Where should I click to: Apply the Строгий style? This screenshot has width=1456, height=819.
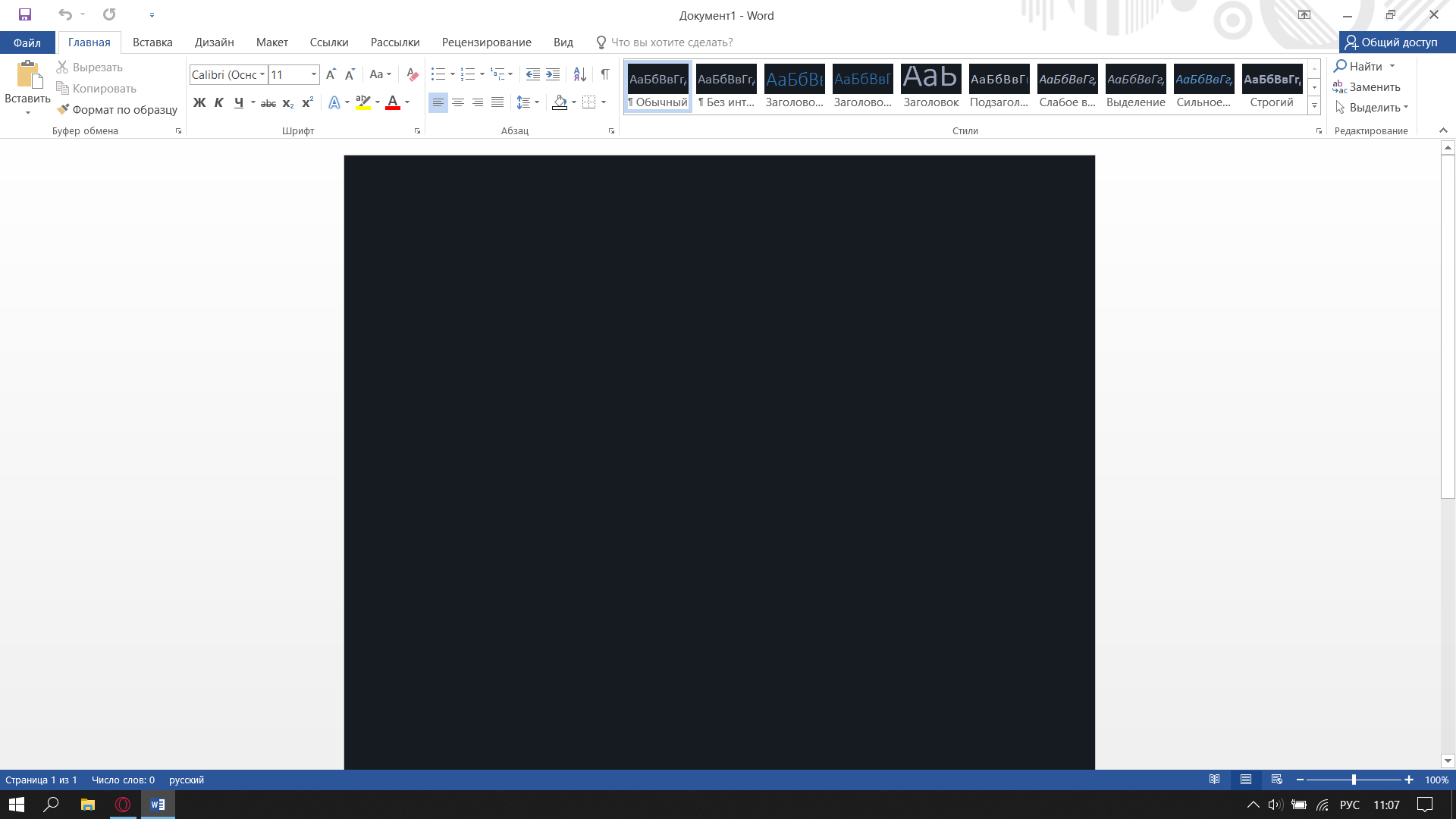click(x=1272, y=87)
